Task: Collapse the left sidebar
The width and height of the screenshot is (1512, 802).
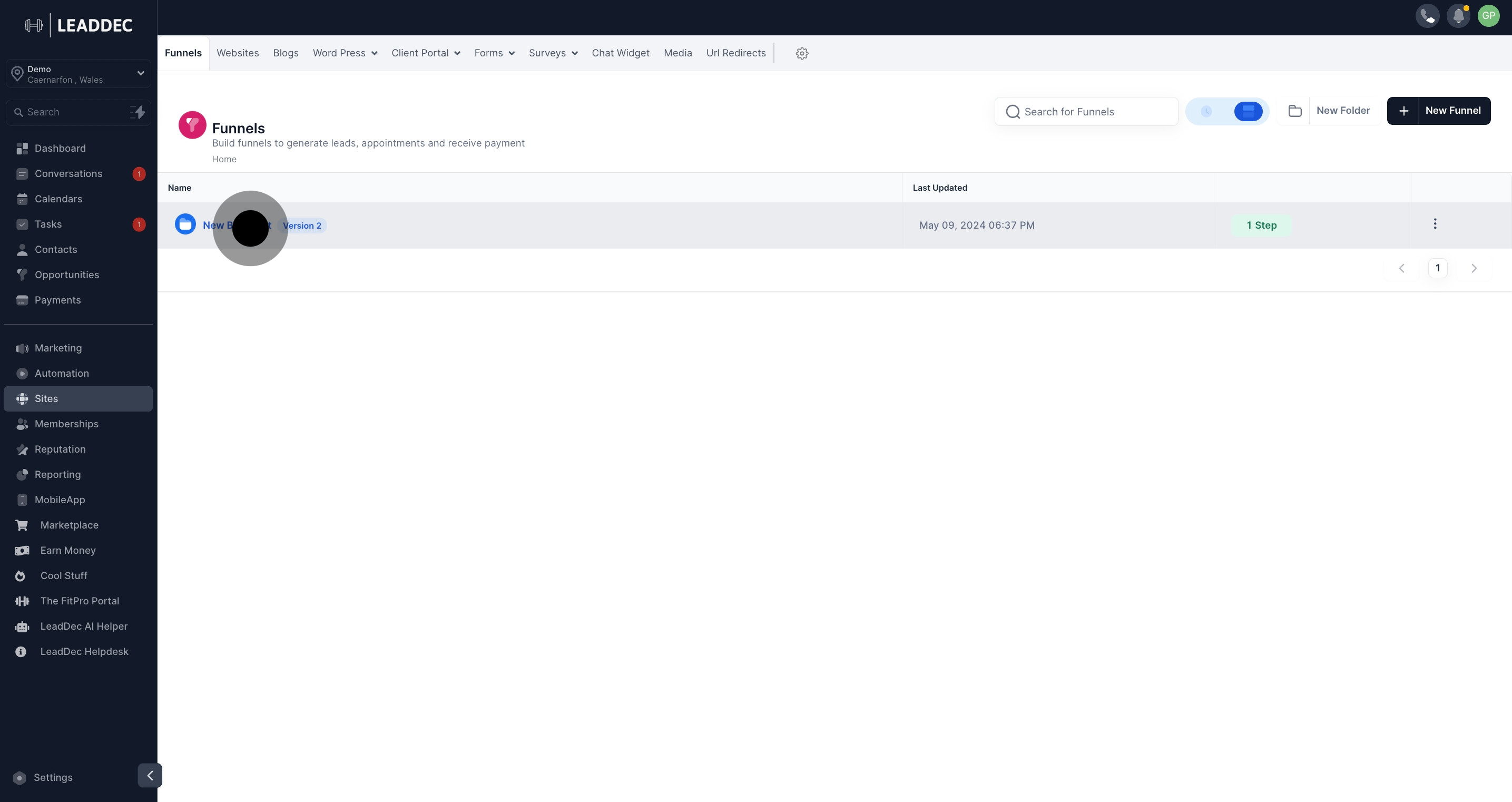Action: (150, 776)
